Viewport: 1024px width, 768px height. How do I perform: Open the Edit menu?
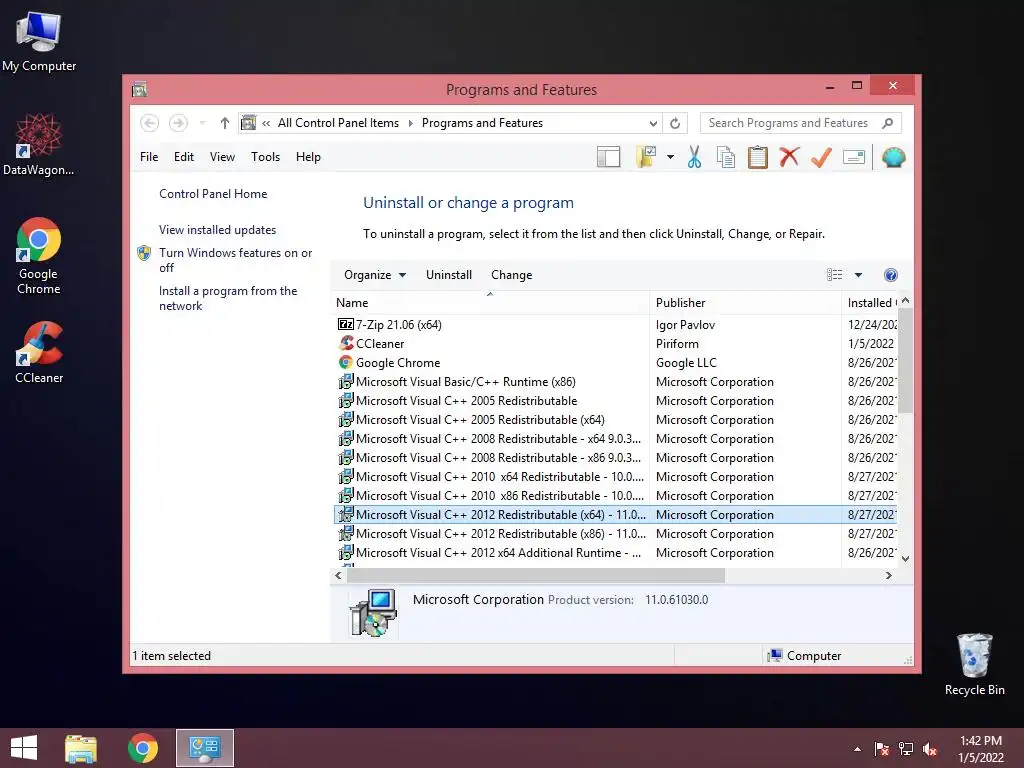(x=184, y=157)
